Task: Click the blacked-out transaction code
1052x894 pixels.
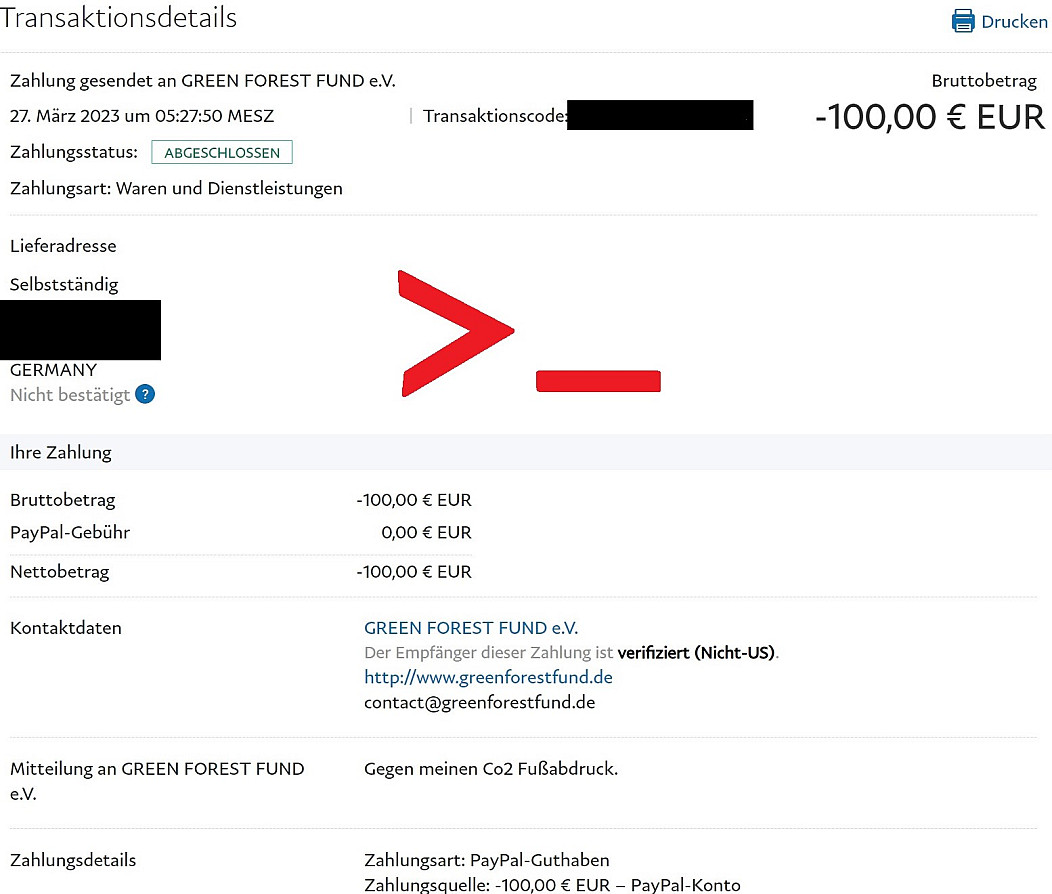Action: 660,115
